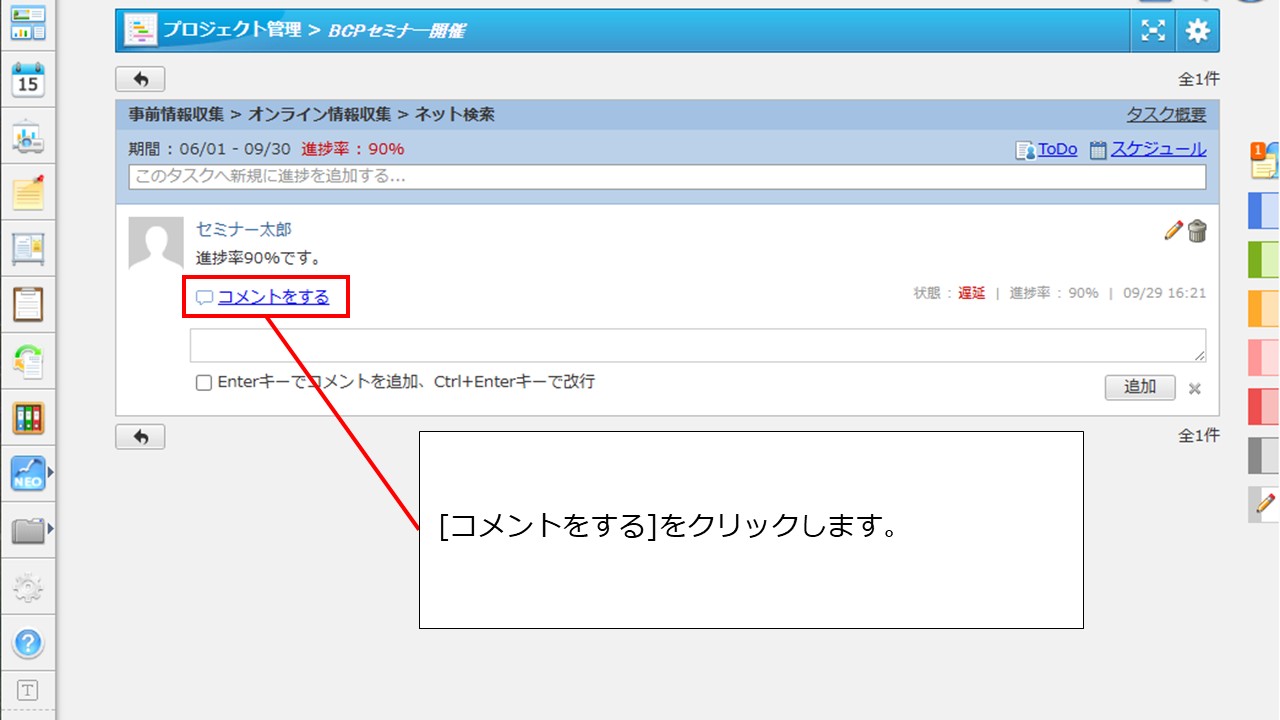Focus the このタスクへ新規に進捗を追加する field
This screenshot has width=1280, height=720.
pyautogui.click(x=667, y=177)
